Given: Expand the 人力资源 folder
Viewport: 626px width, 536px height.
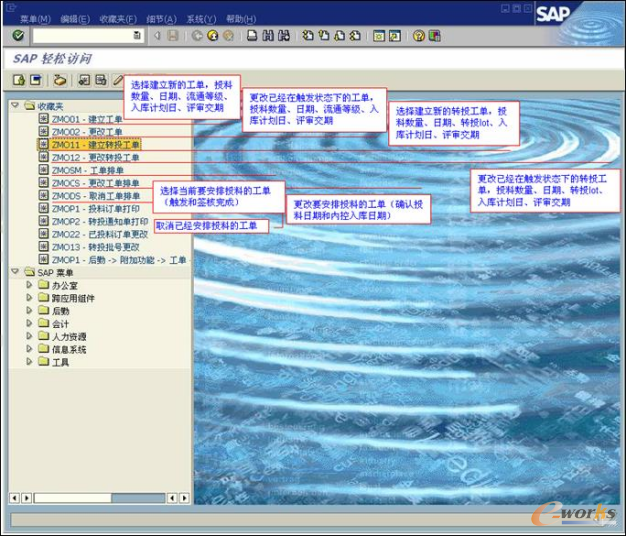Looking at the screenshot, I should click(29, 336).
